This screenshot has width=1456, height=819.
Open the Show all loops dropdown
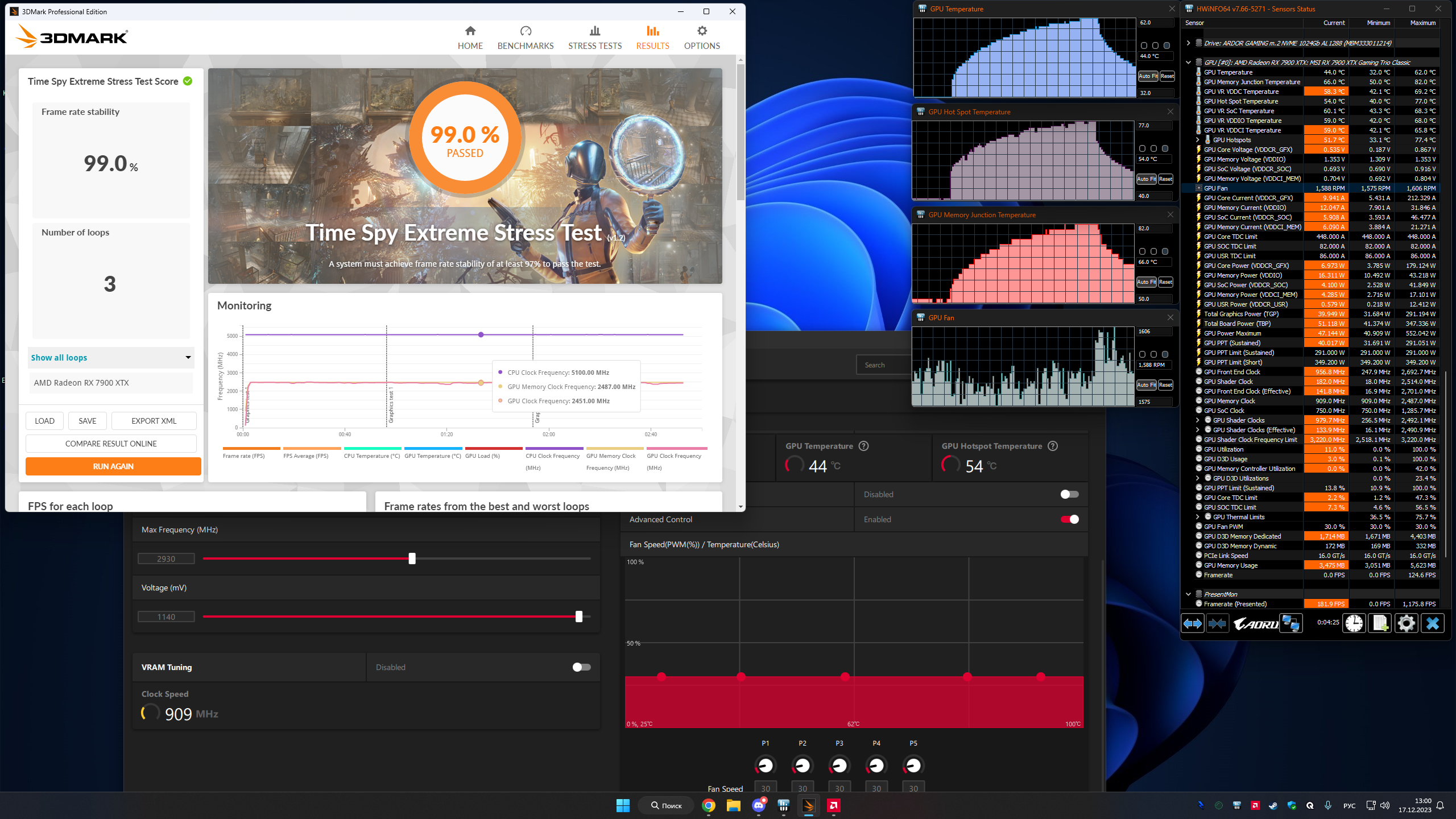(x=111, y=358)
